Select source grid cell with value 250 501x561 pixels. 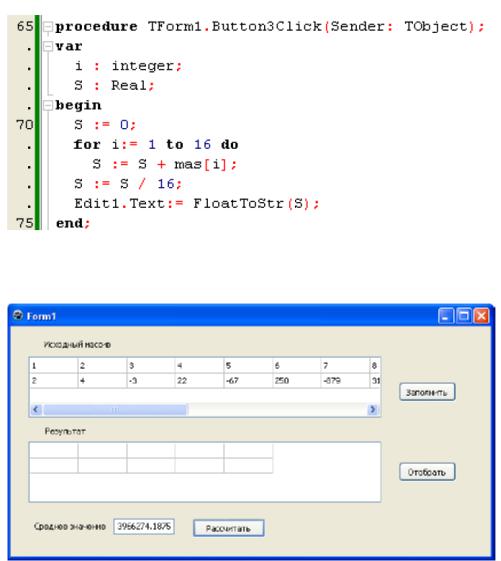297,381
